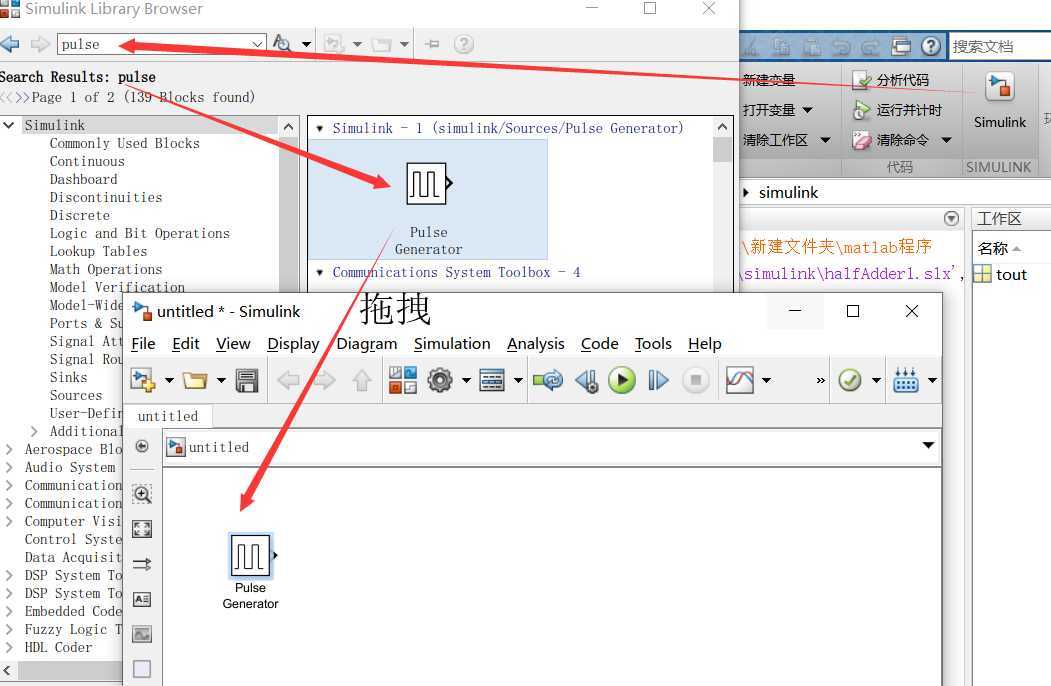Screen dimensions: 1051x686
Task: Open the 清除命令 dropdown arrow
Action: tap(946, 140)
